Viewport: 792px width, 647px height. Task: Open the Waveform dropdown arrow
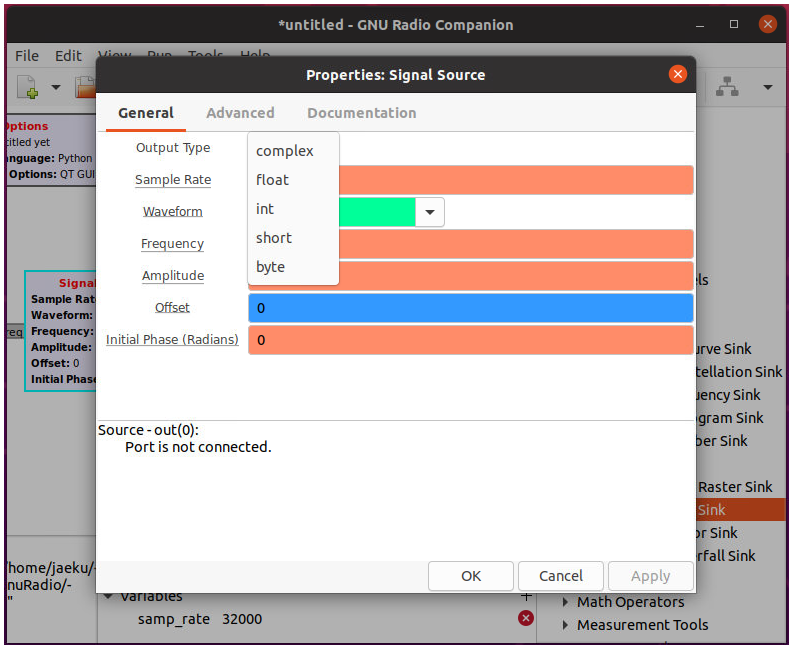click(430, 212)
